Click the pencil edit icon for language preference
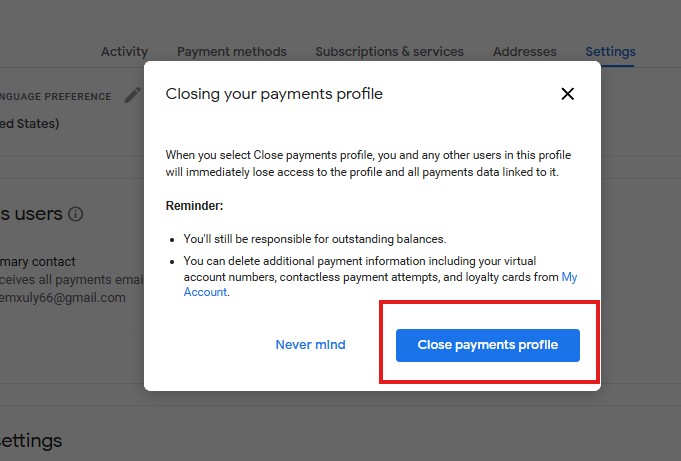 132,96
